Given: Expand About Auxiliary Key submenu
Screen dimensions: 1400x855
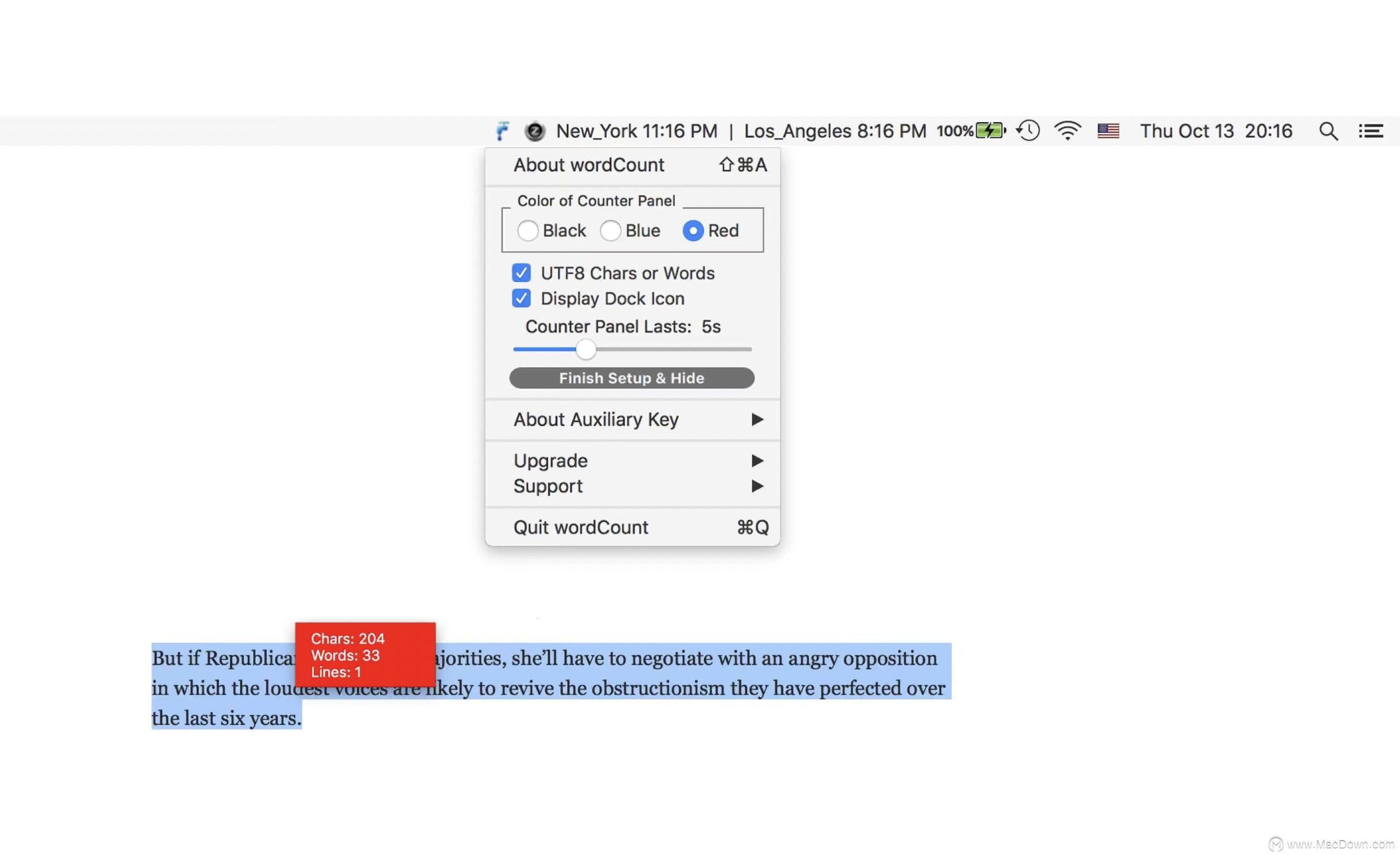Looking at the screenshot, I should coord(632,420).
